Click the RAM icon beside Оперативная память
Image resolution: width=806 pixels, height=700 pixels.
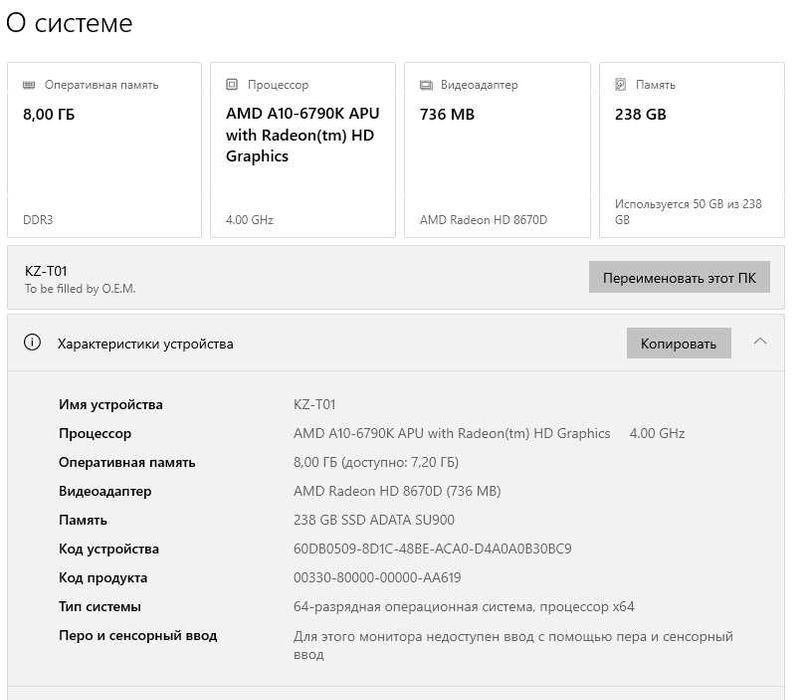[x=29, y=85]
